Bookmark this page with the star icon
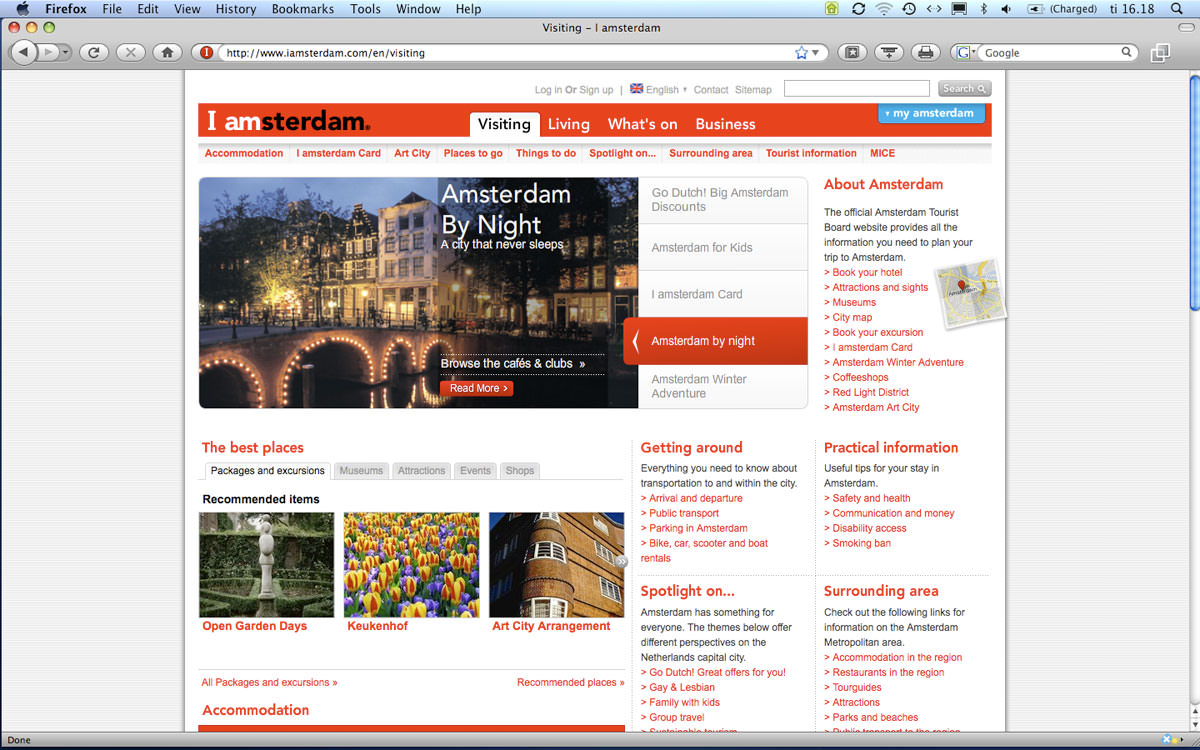Screen dimensions: 1200x750 pyautogui.click(x=801, y=52)
